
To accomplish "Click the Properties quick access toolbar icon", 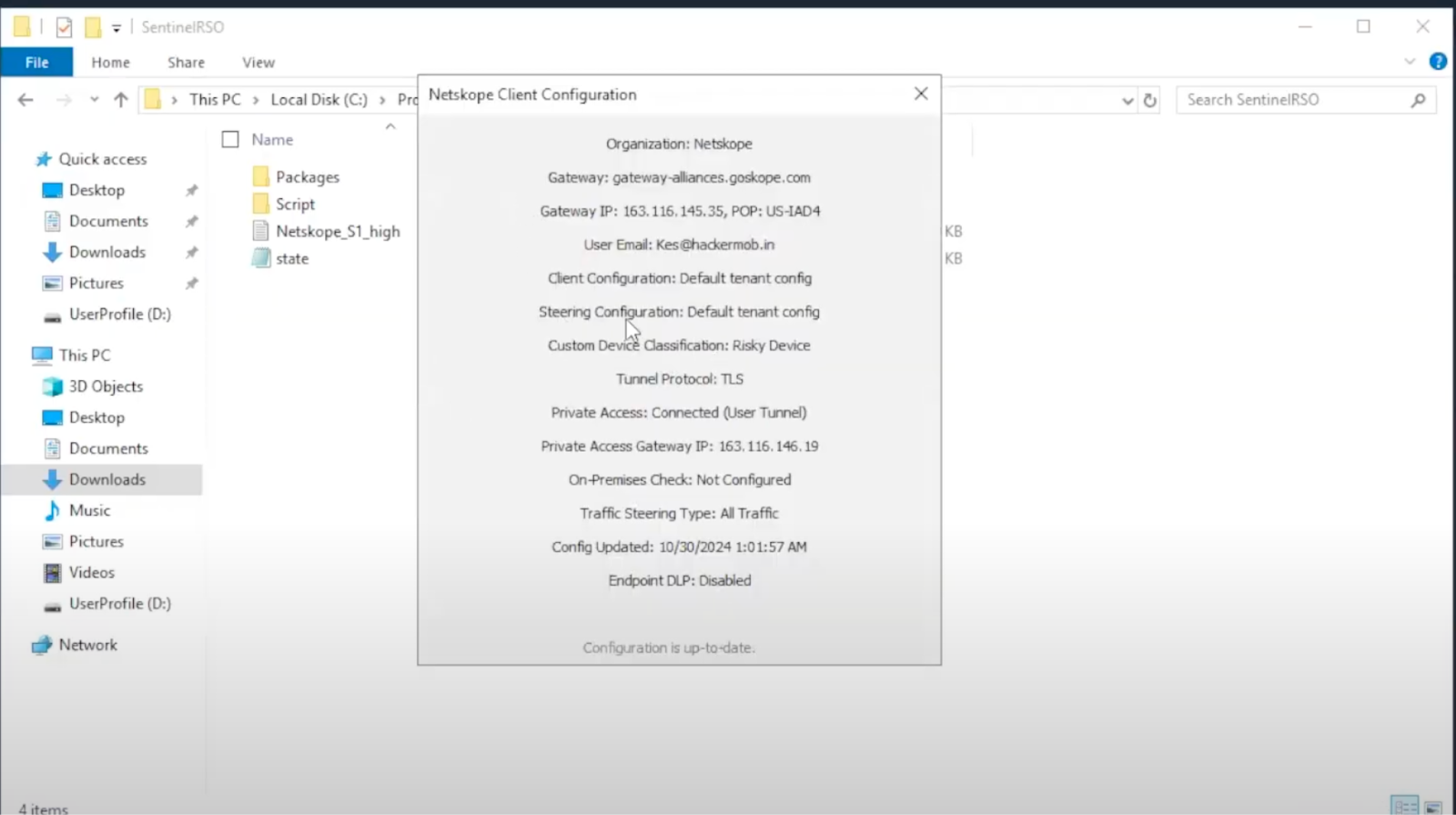I will [x=64, y=27].
